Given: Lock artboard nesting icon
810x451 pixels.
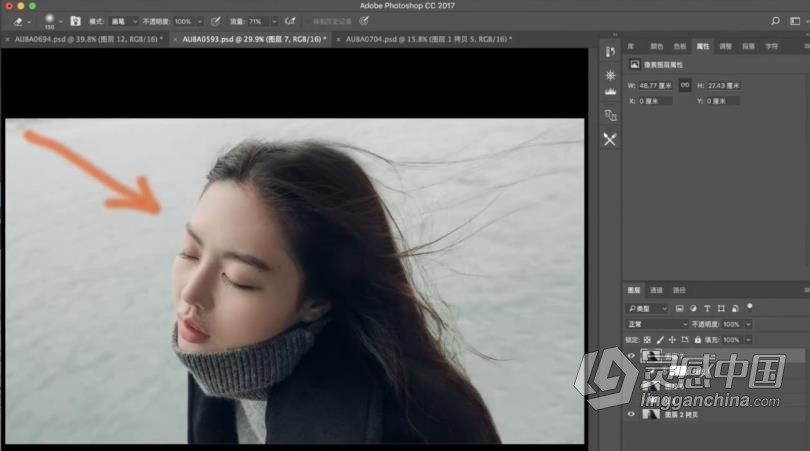Looking at the screenshot, I should (x=685, y=340).
